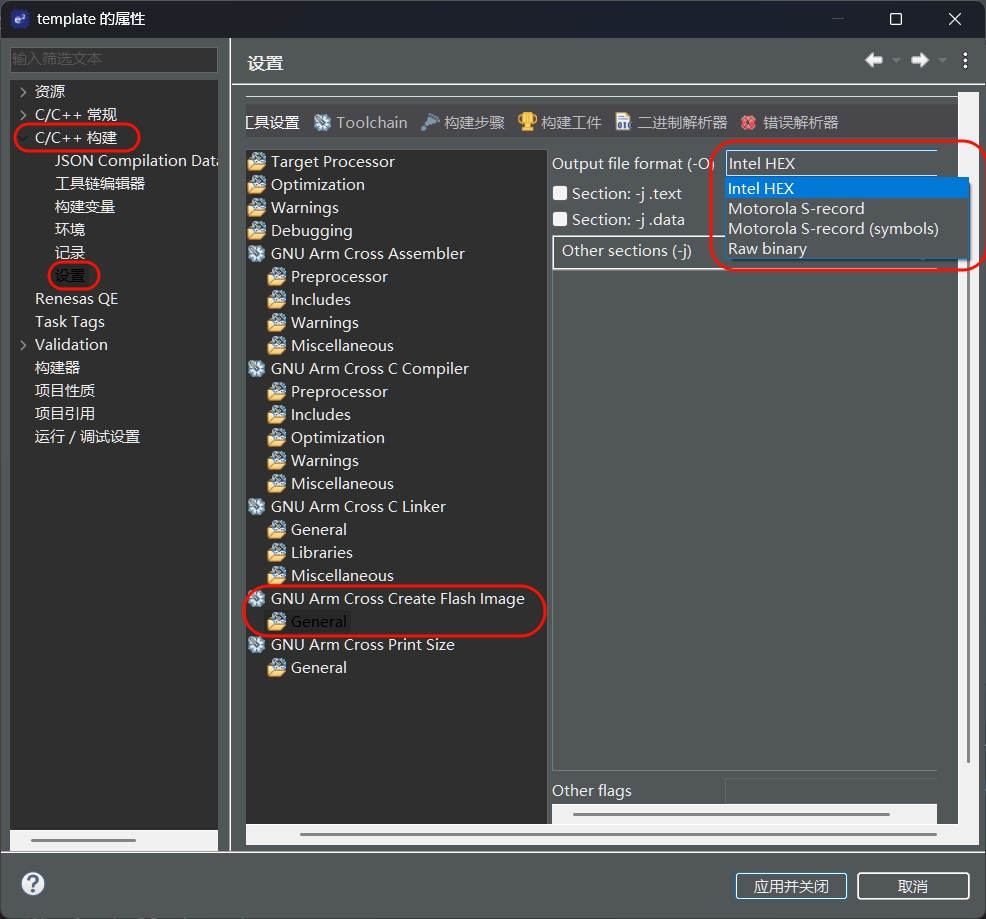Click the 应用并关闭 button

point(791,886)
